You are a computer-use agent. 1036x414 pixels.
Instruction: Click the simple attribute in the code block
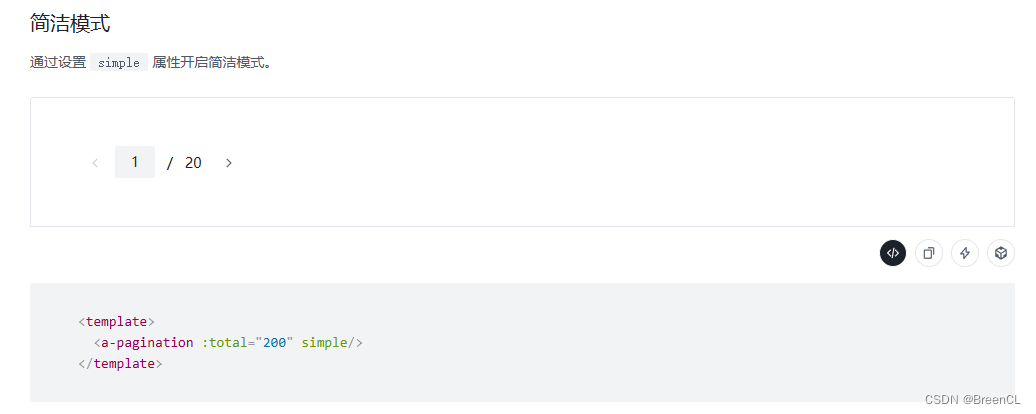[323, 342]
